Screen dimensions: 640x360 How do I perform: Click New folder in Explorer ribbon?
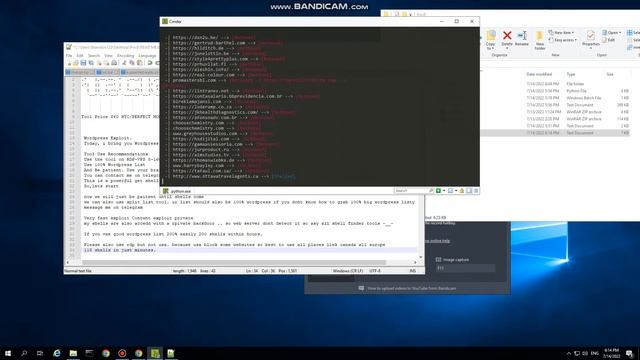tap(540, 40)
